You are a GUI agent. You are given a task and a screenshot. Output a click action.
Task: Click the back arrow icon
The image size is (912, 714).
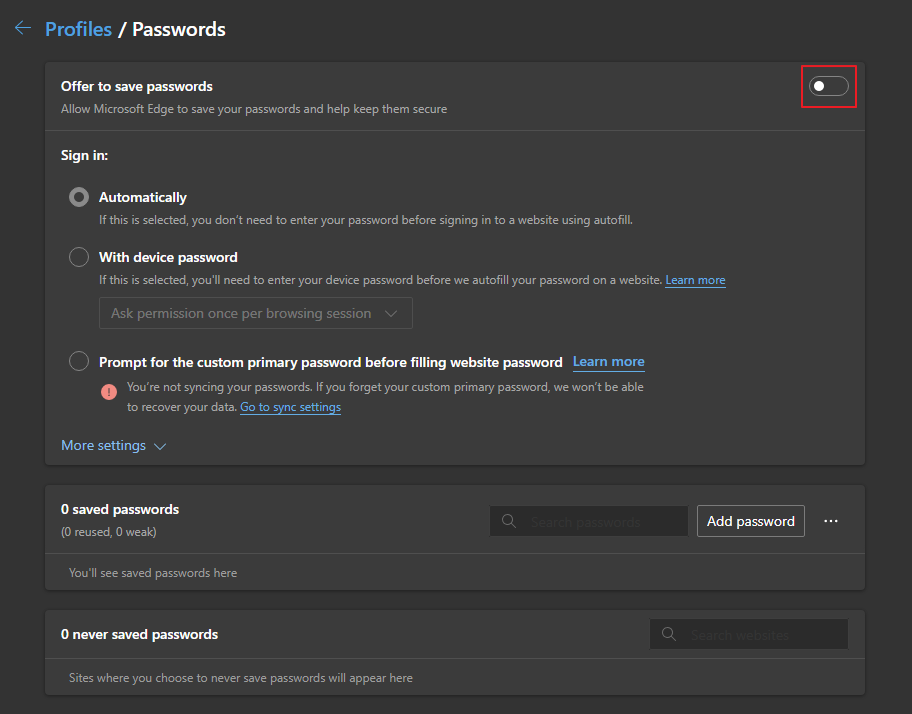pos(23,28)
